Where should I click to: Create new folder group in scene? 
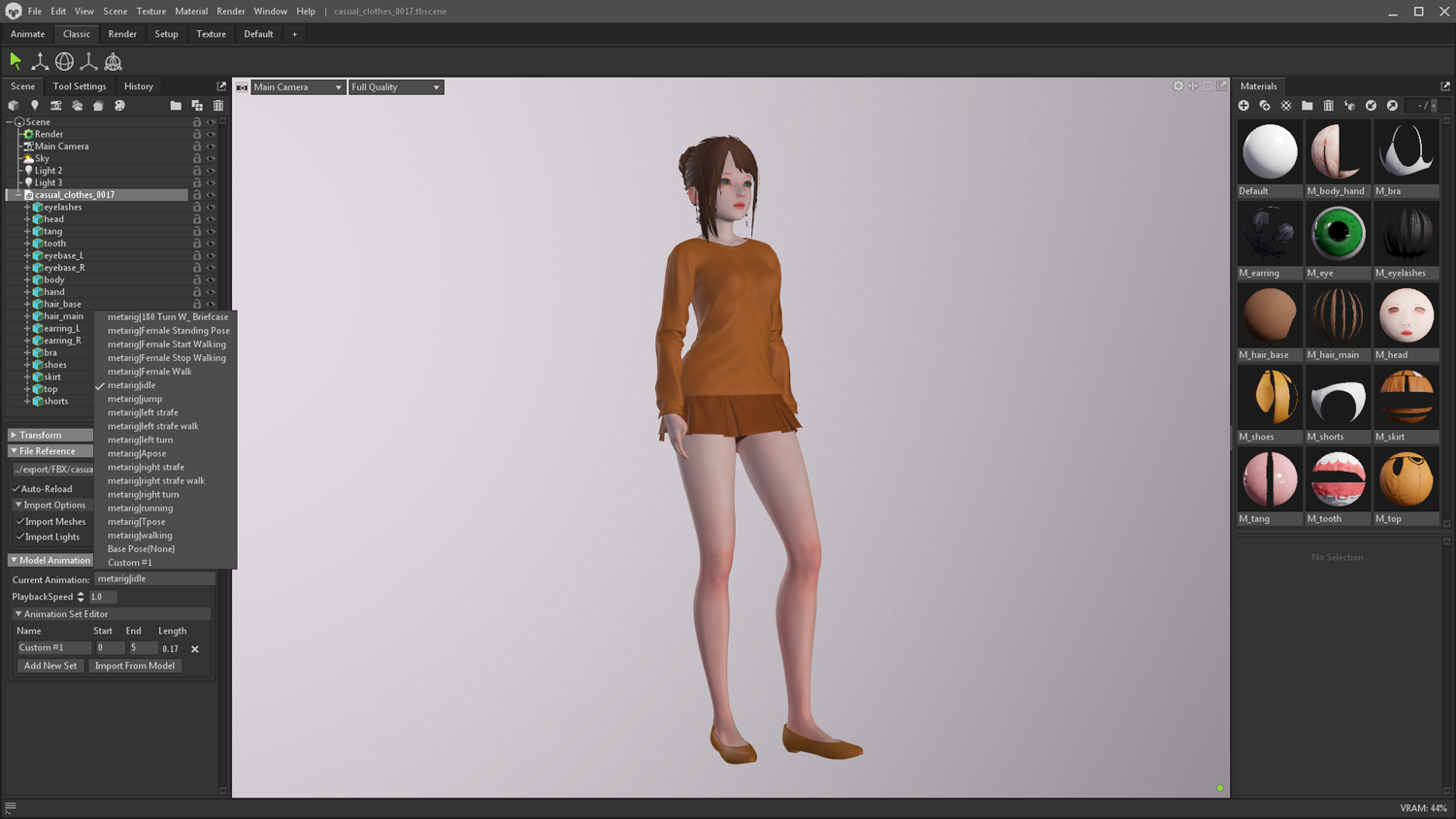(176, 106)
